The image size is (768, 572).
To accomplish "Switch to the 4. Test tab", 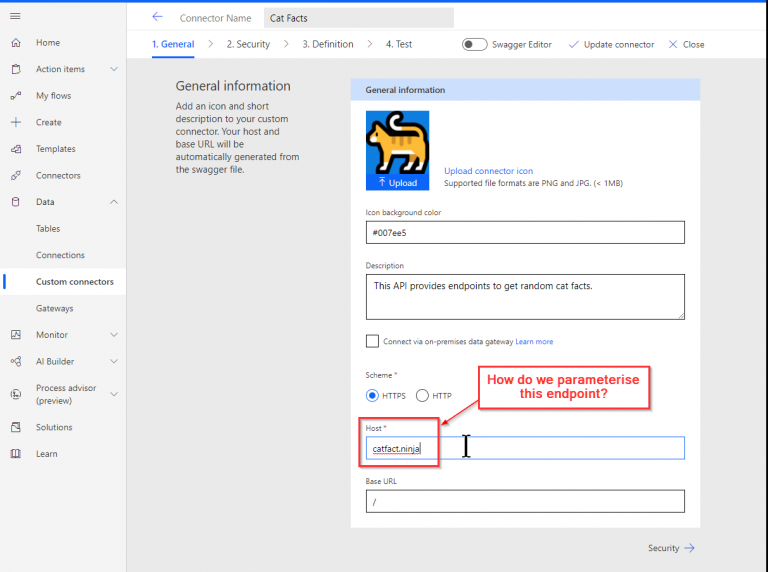I will 399,44.
